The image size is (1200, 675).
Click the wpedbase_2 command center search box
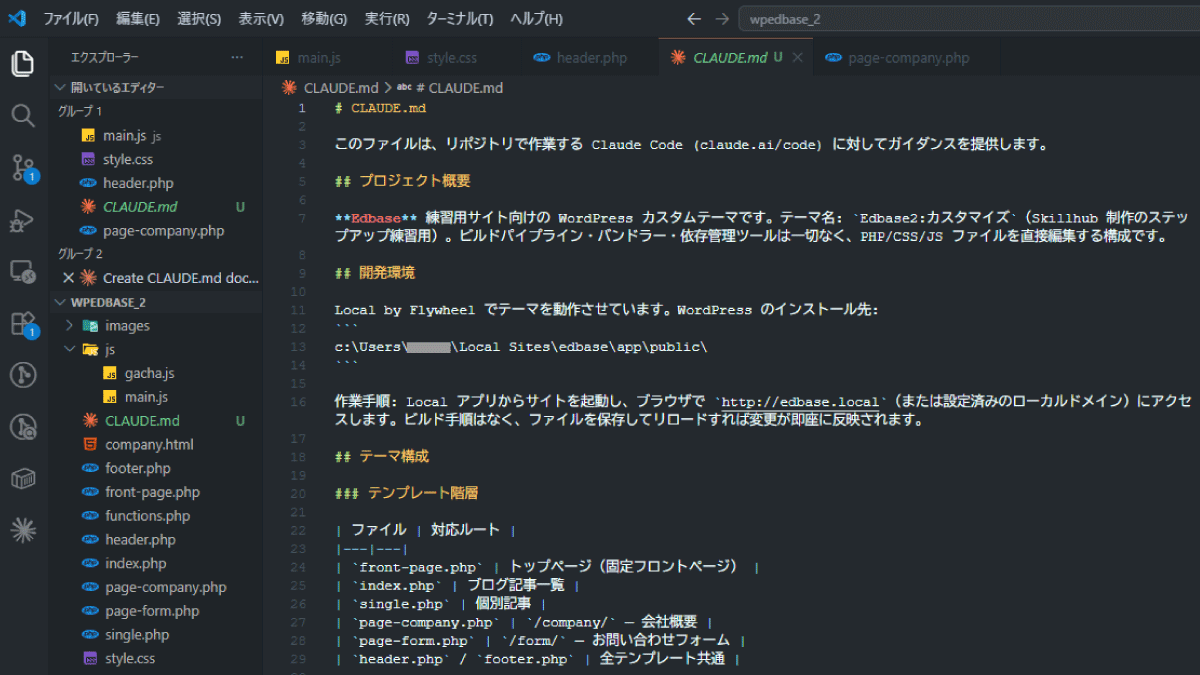pyautogui.click(x=968, y=18)
